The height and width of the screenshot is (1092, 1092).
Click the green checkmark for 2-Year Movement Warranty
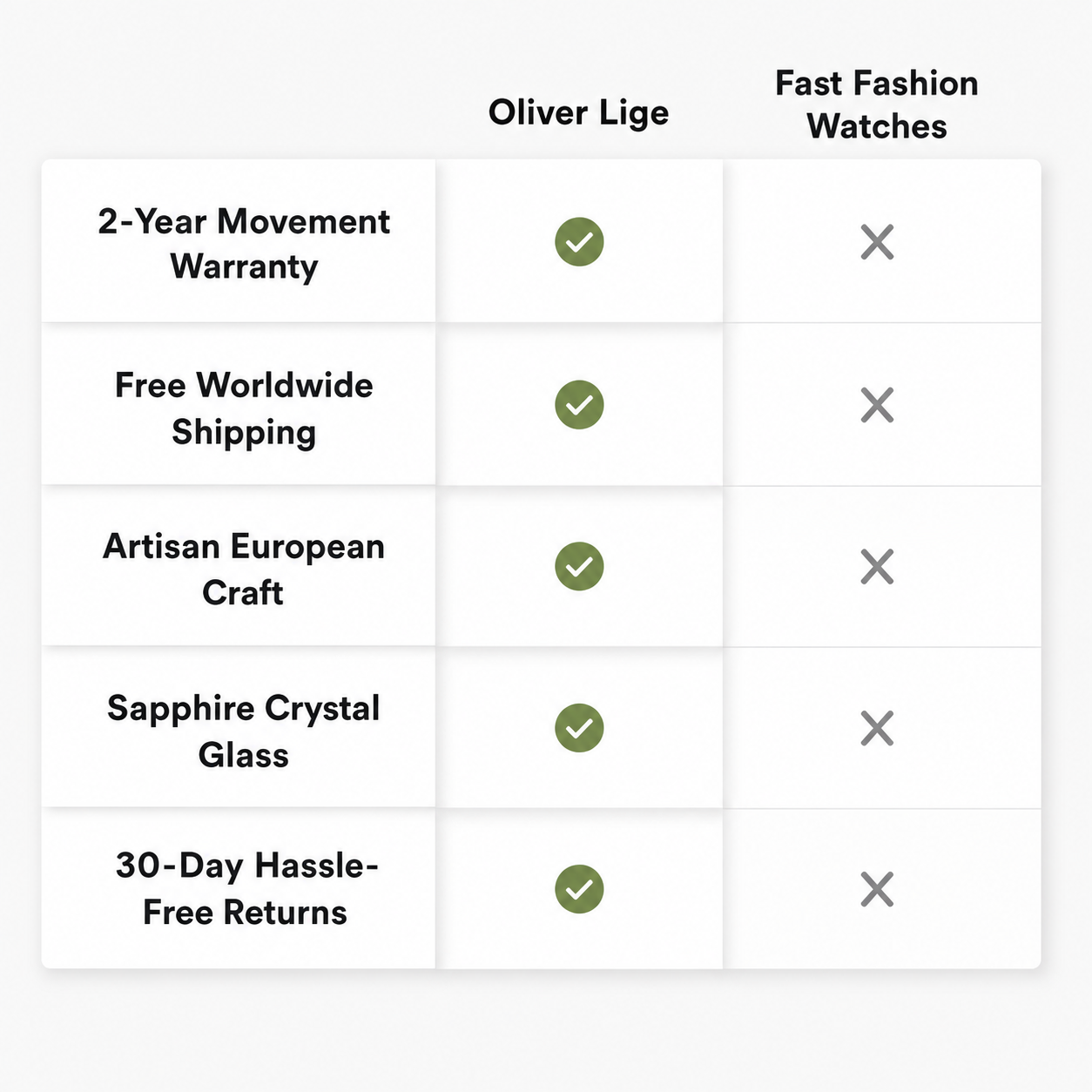(579, 241)
